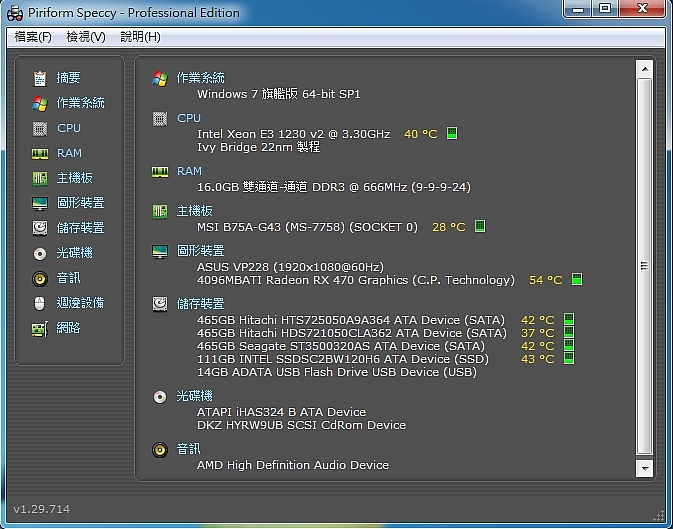The width and height of the screenshot is (673, 529).
Task: Click the CPU temperature 40 °C value
Action: point(421,134)
